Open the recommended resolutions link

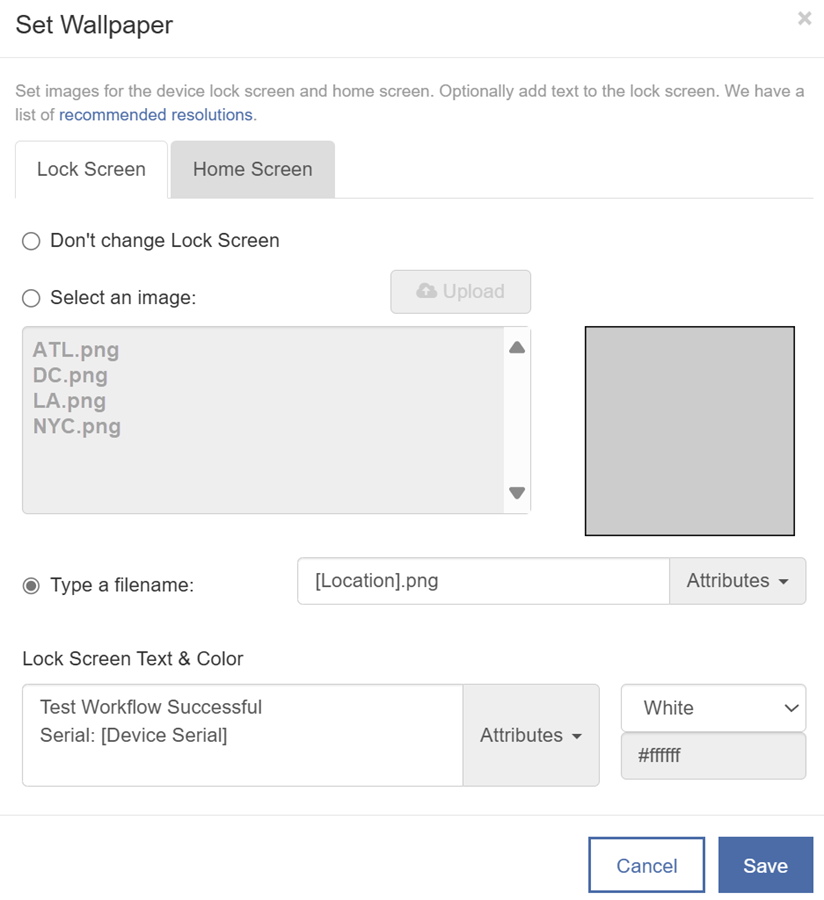tap(156, 115)
